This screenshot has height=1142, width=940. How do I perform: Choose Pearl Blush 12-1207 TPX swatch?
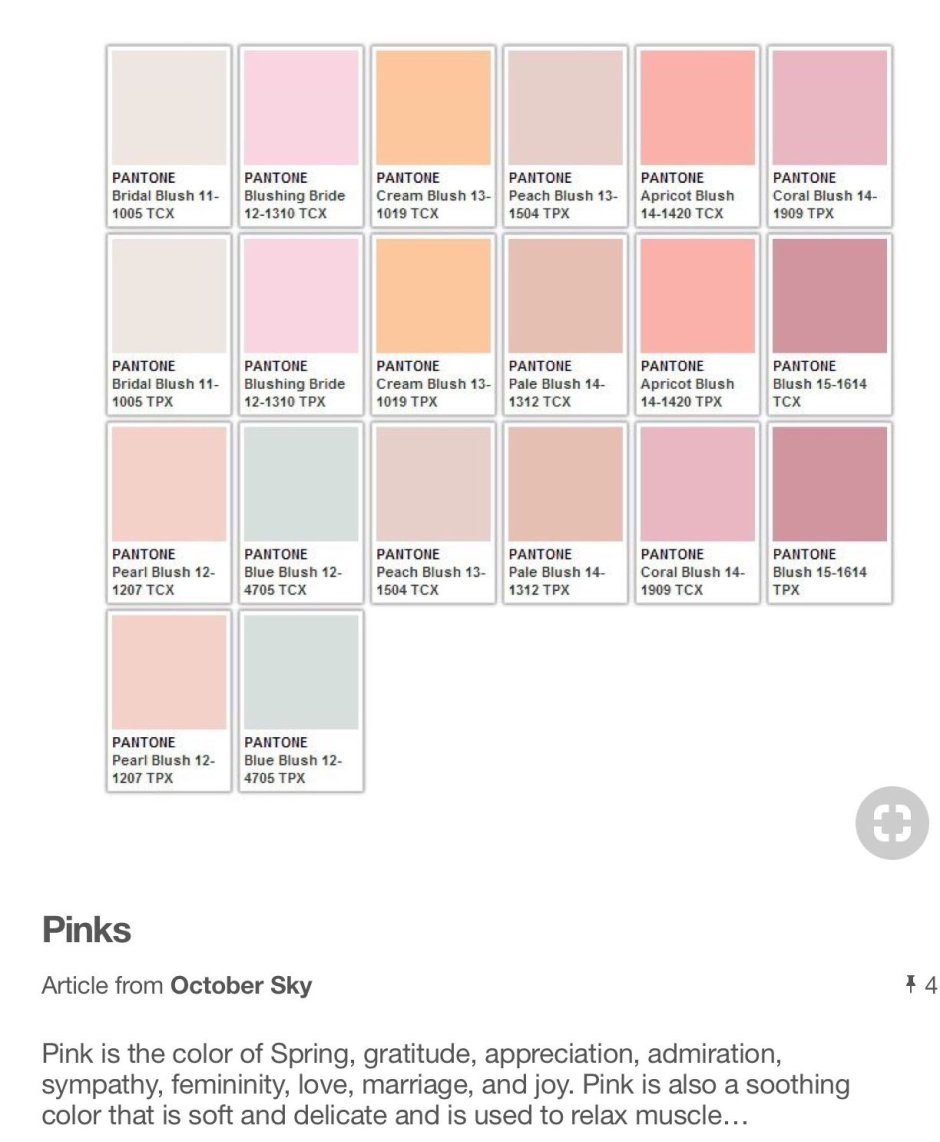tap(169, 701)
